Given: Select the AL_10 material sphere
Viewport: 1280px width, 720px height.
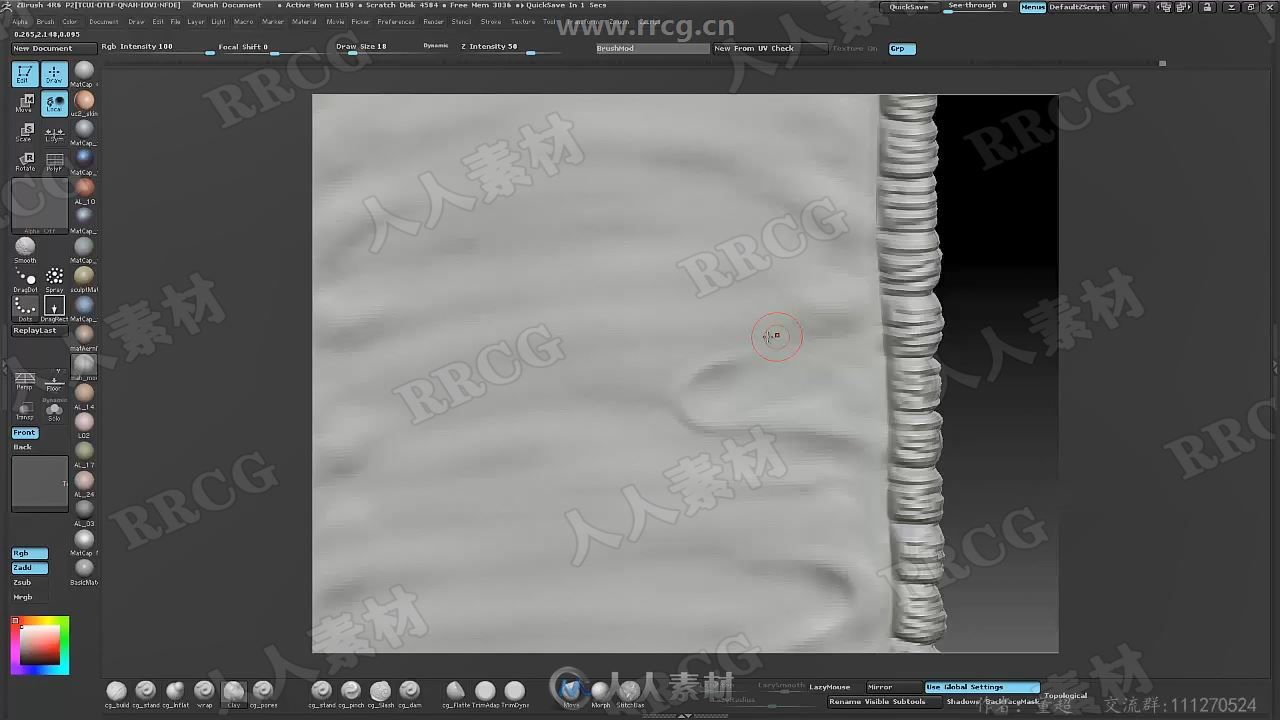Looking at the screenshot, I should (84, 191).
